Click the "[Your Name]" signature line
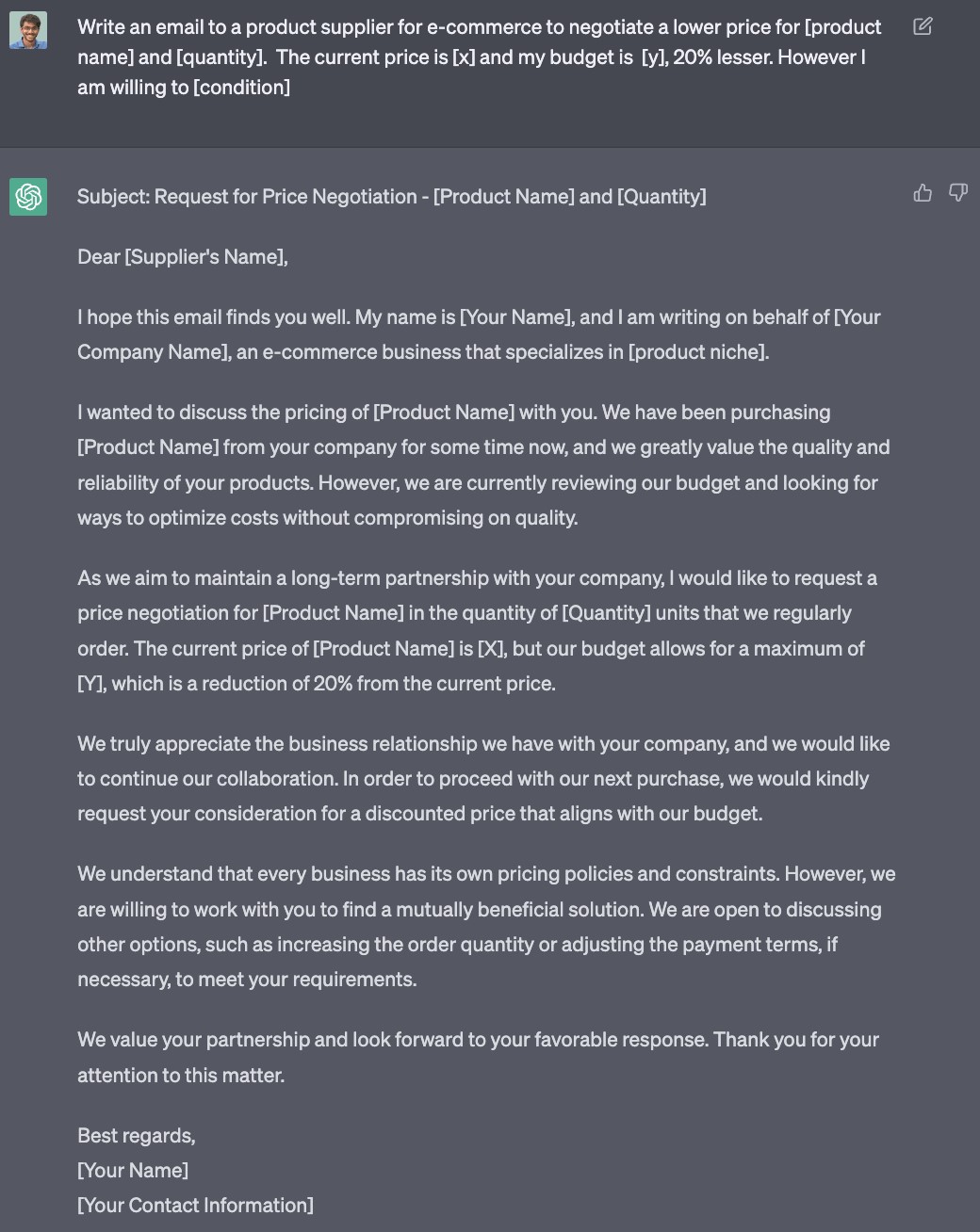Image resolution: width=980 pixels, height=1232 pixels. (x=133, y=1171)
